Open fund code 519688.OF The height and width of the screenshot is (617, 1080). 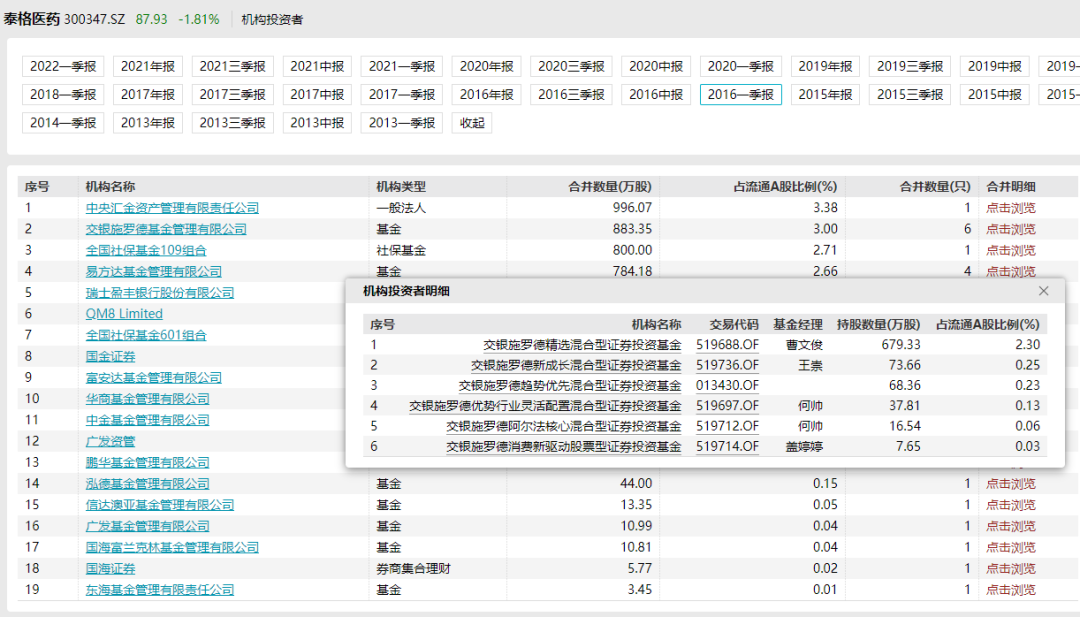pyautogui.click(x=727, y=345)
